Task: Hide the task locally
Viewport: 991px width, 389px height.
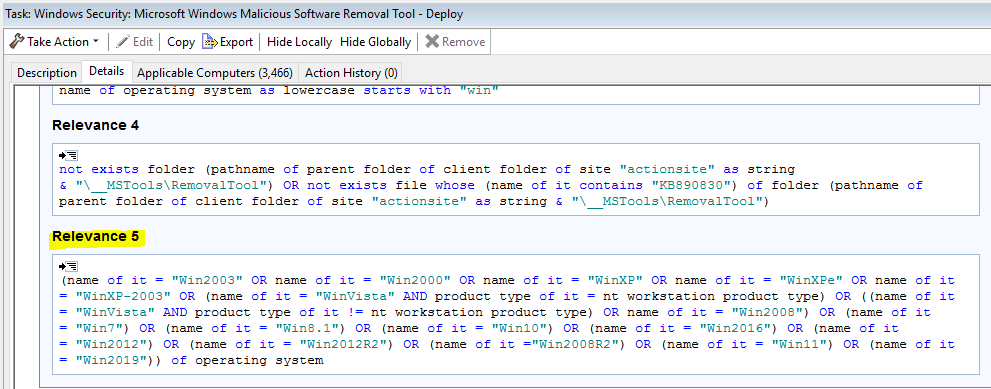Action: [x=299, y=42]
